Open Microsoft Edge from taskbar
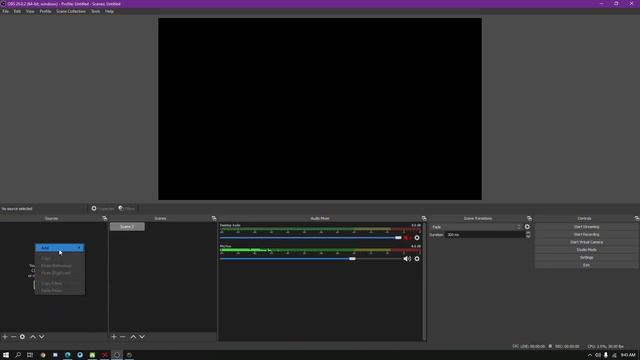 (x=68, y=355)
